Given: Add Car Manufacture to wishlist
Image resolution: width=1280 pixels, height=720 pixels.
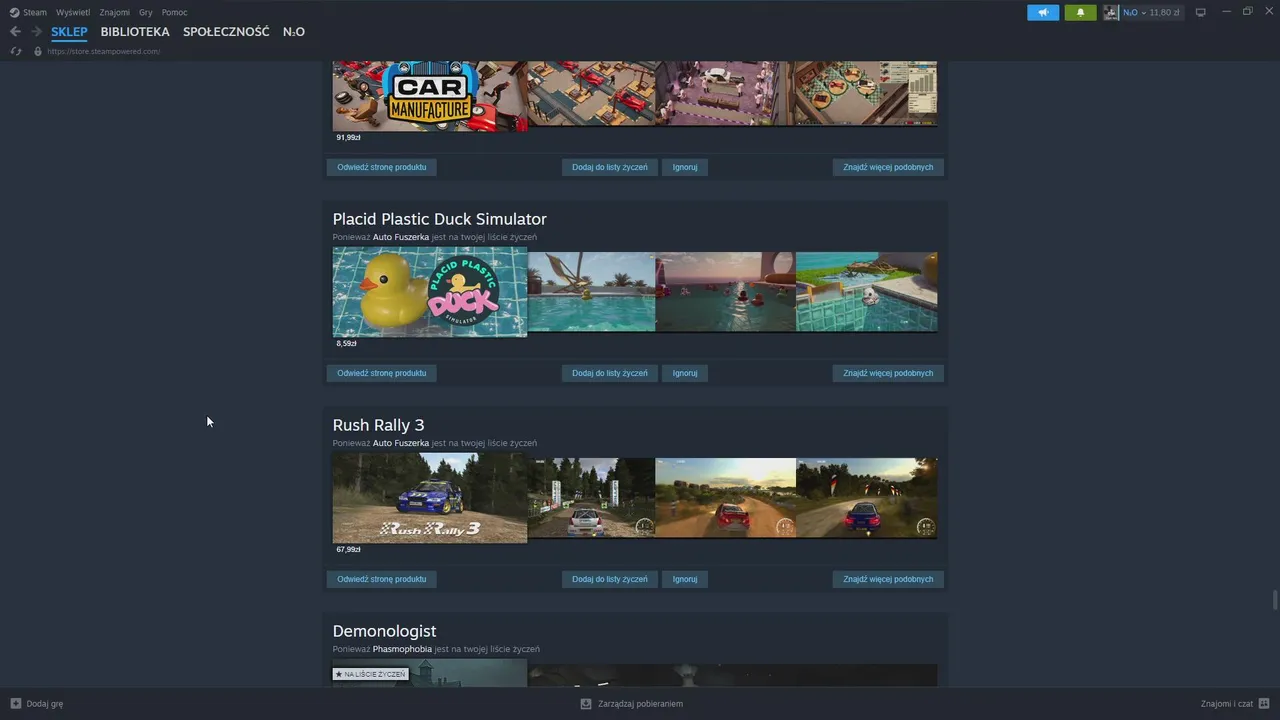Looking at the screenshot, I should click(609, 167).
